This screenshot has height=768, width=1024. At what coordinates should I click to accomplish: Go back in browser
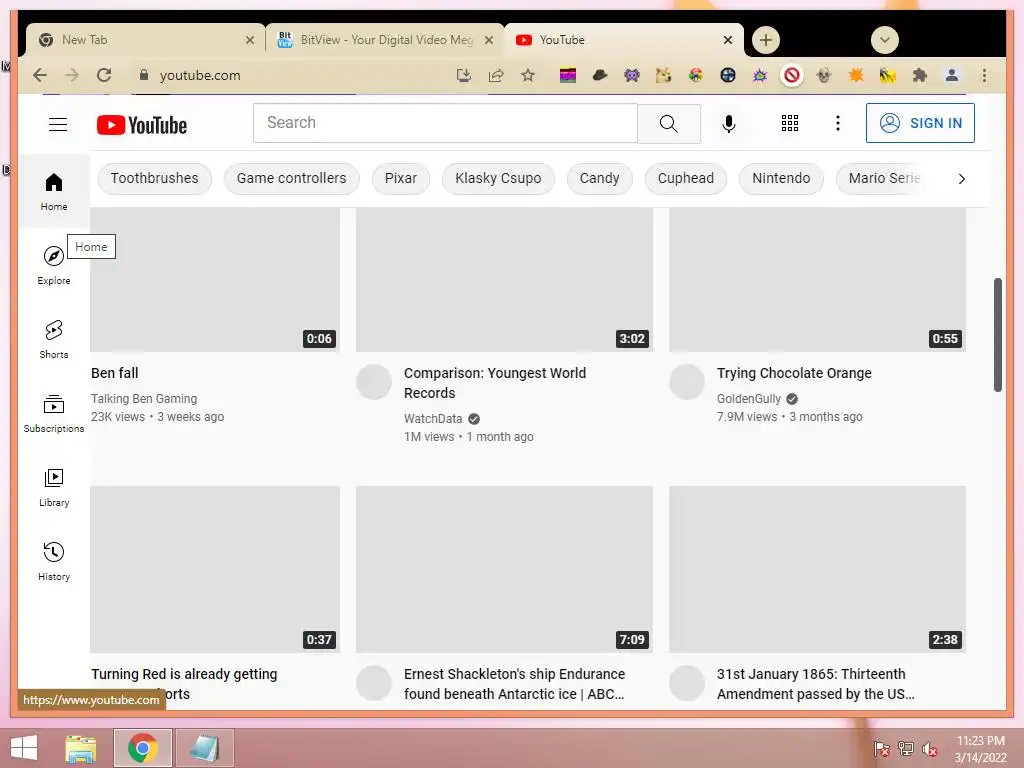[x=40, y=75]
